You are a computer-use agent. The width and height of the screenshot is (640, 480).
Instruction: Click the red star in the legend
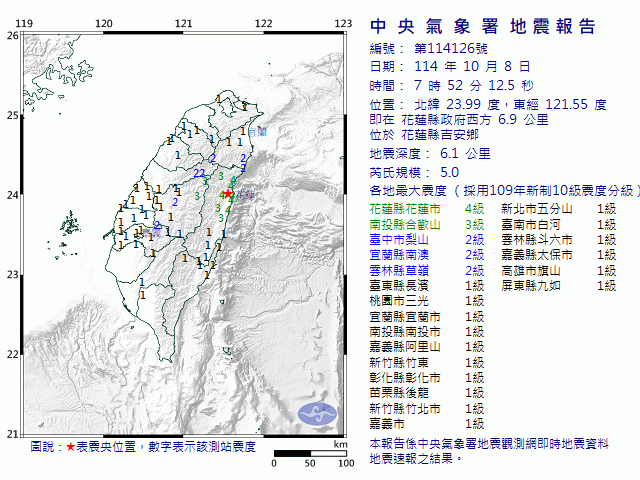(x=69, y=447)
